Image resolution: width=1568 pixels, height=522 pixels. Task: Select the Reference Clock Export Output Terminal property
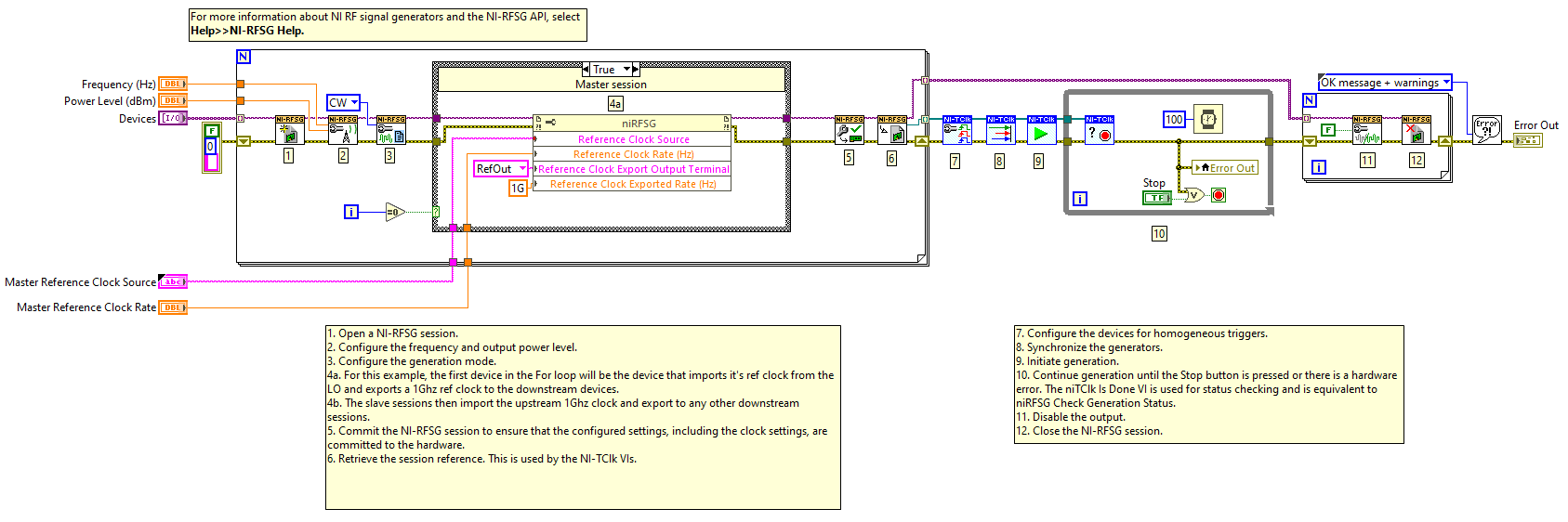pos(632,169)
